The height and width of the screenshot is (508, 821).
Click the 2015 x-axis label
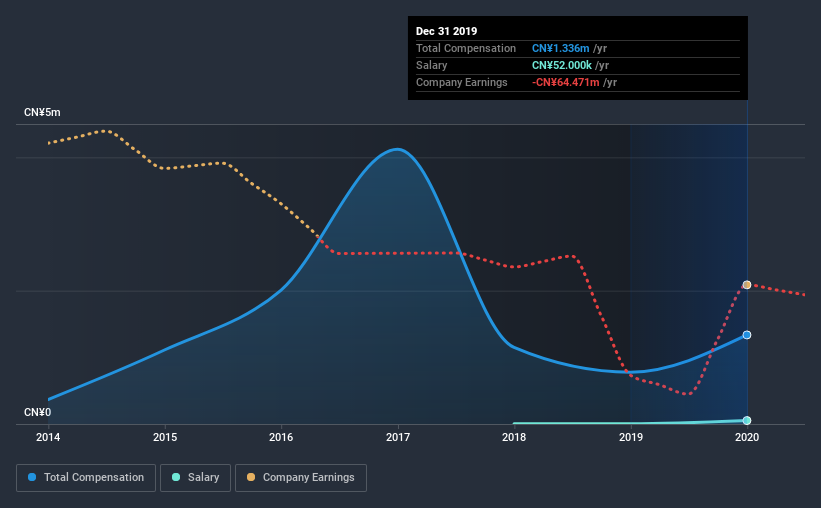click(165, 437)
